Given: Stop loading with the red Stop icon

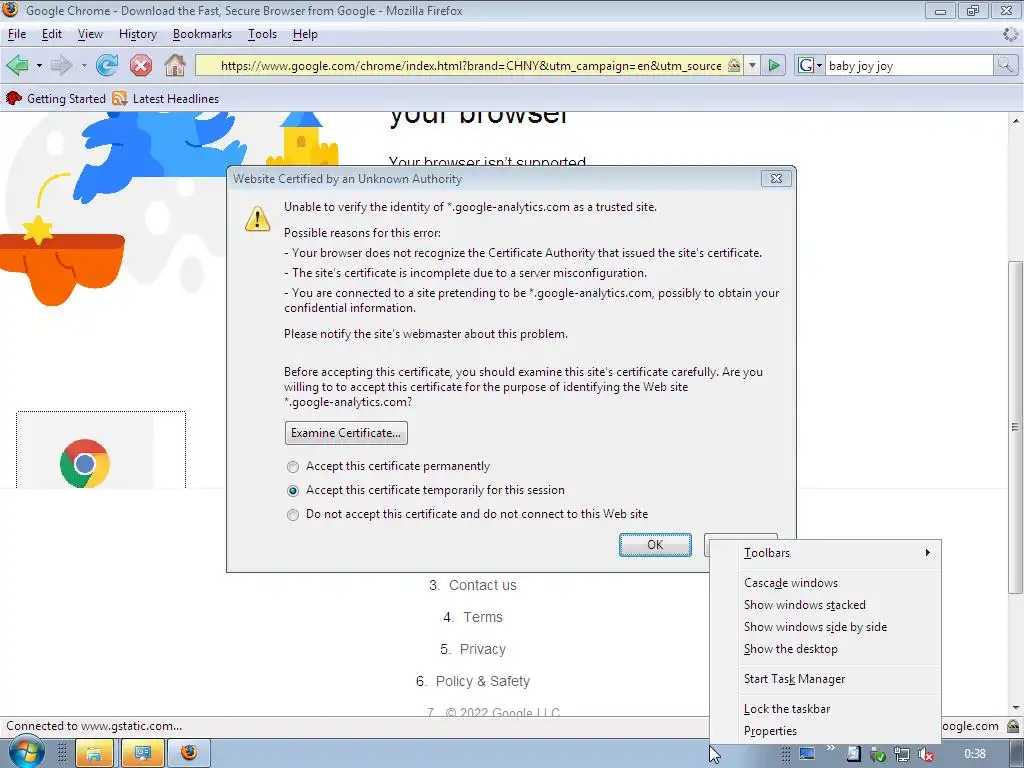Looking at the screenshot, I should coord(140,65).
